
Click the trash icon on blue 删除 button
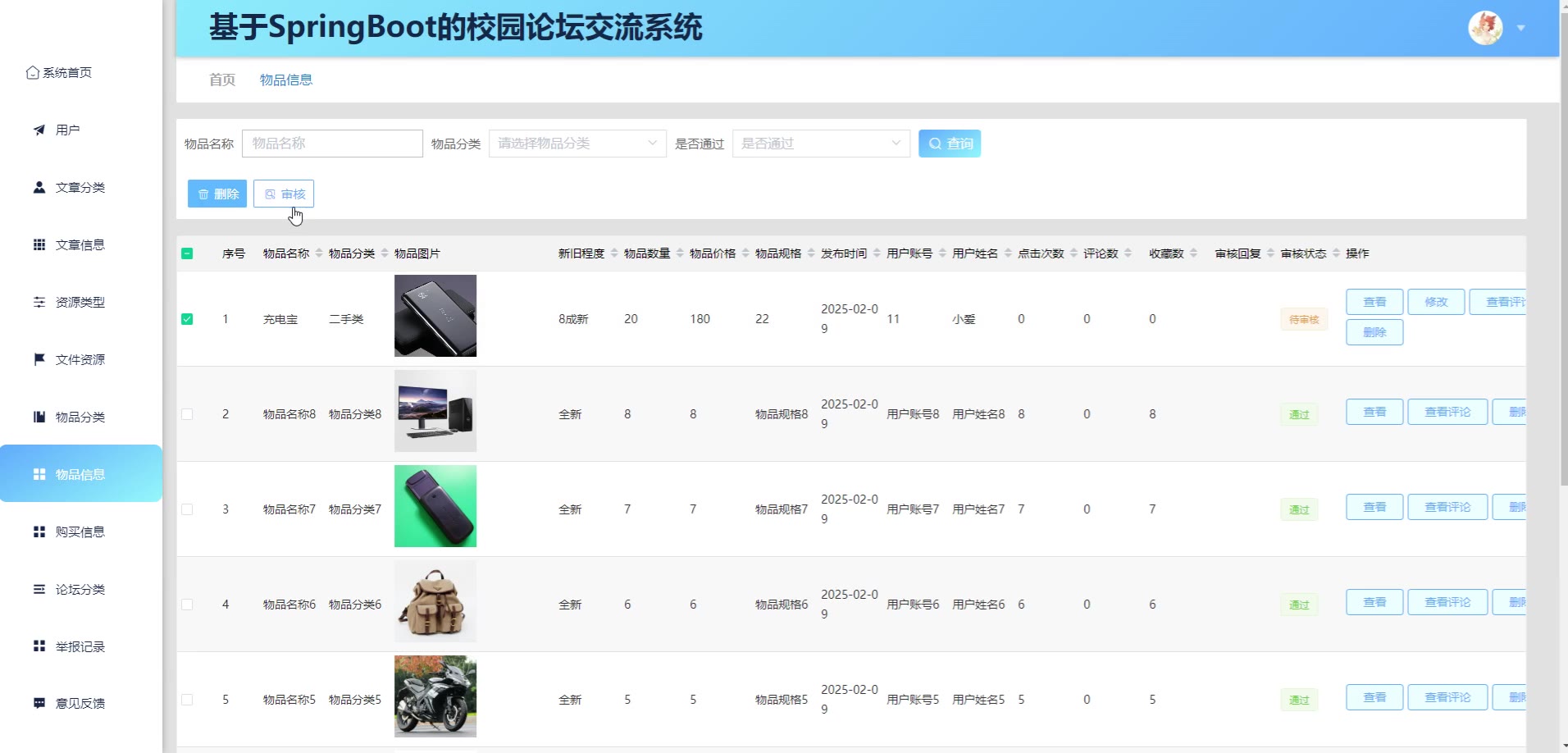(203, 194)
